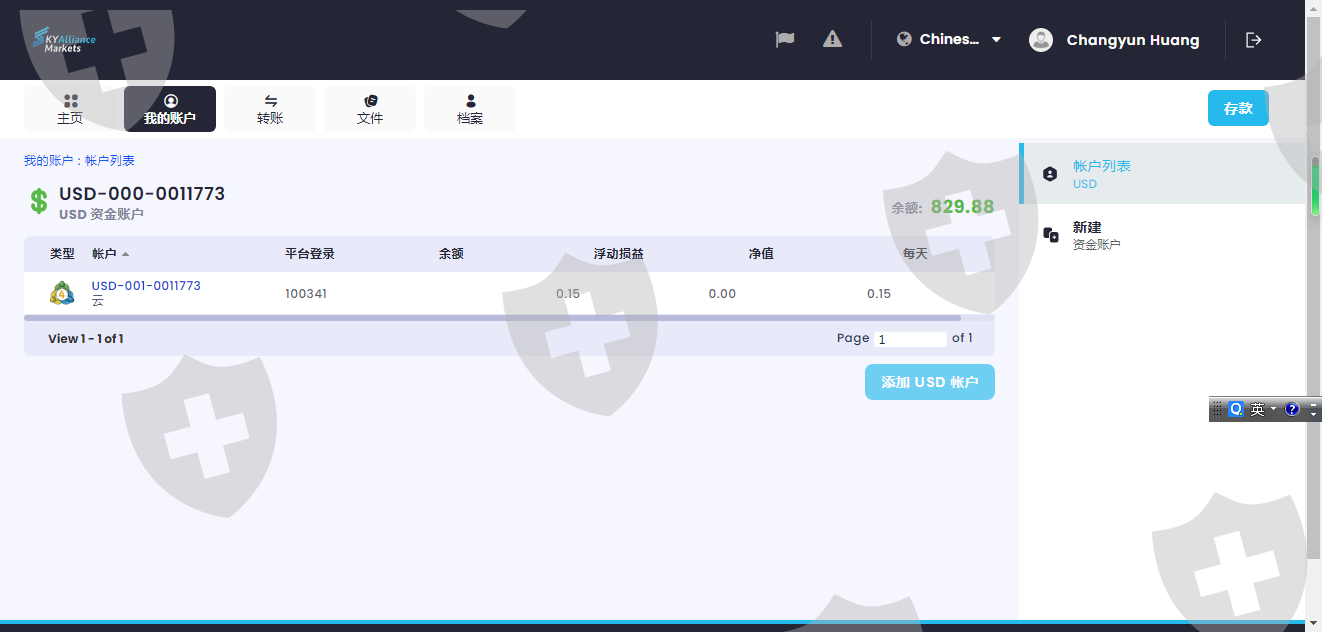Open the 主页 home tab

[70, 109]
